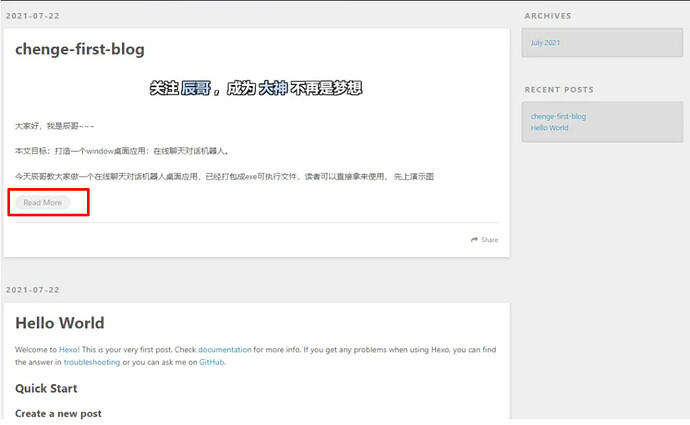Visit the GitHub link
This screenshot has height=425, width=690.
tap(212, 362)
